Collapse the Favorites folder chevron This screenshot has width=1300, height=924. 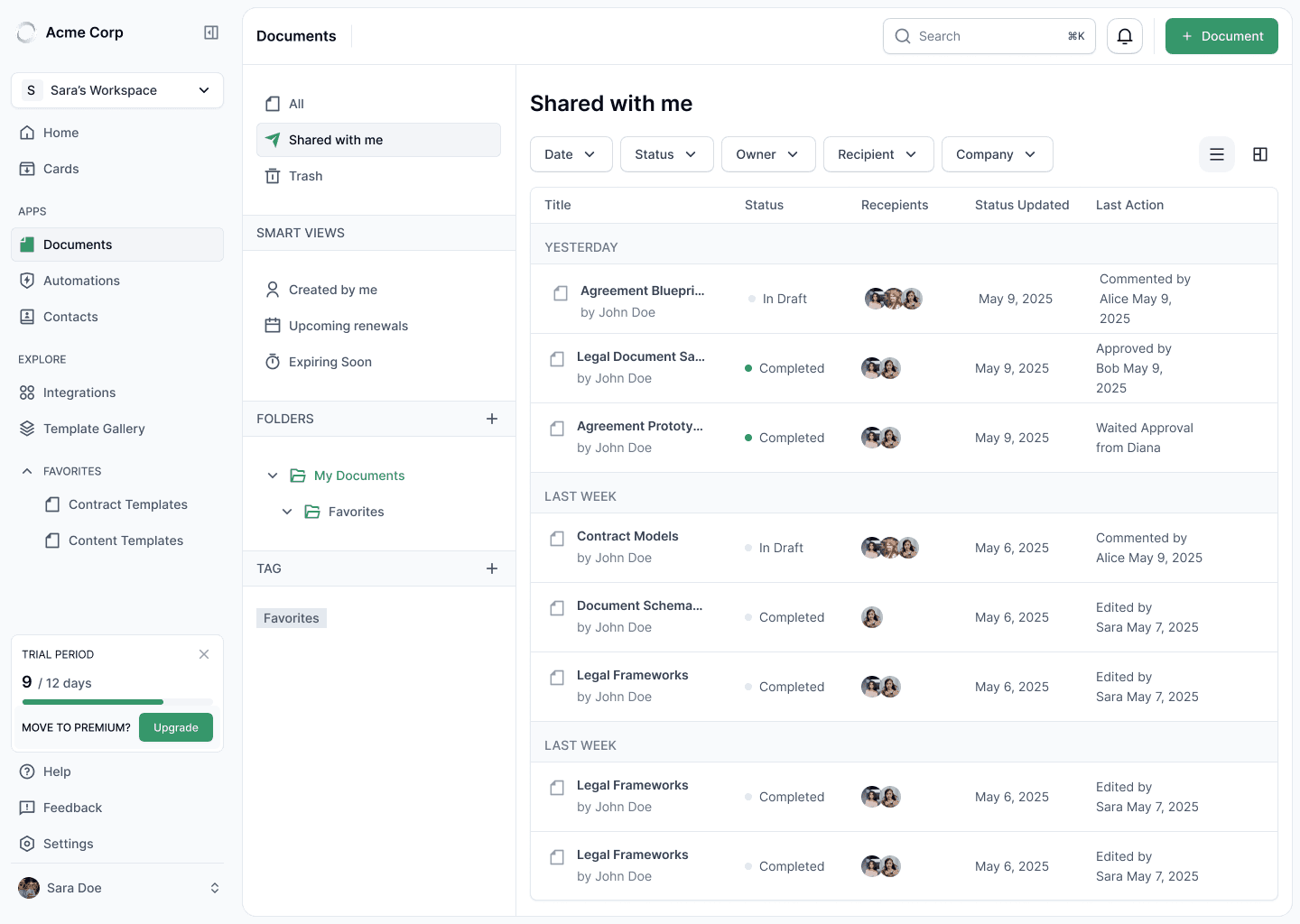click(287, 512)
